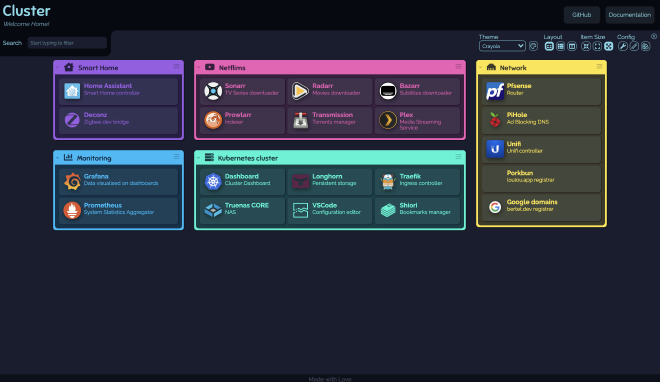Open the Porkbun registrar link
Viewport: 660px width, 382px height.
(x=541, y=178)
